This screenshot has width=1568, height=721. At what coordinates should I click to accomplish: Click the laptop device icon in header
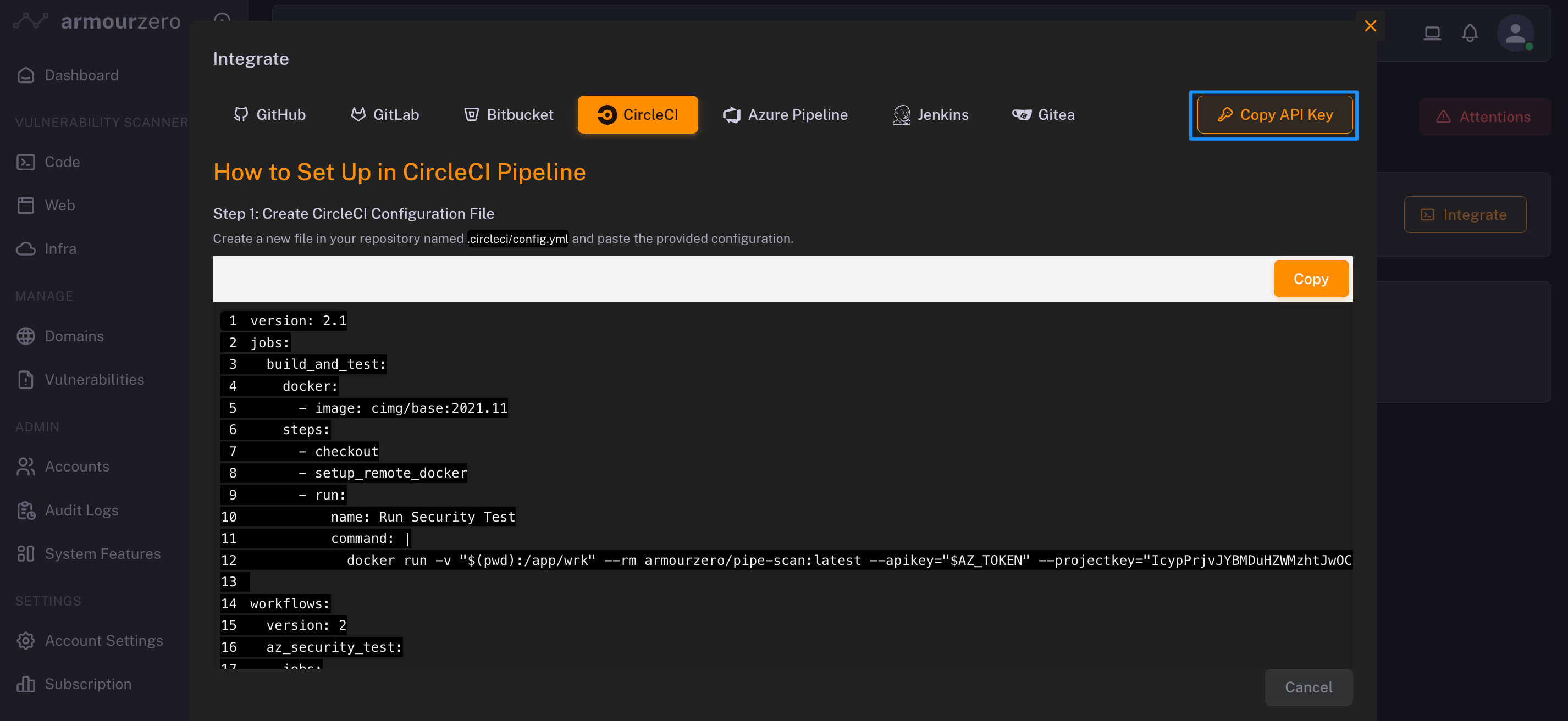click(1432, 32)
